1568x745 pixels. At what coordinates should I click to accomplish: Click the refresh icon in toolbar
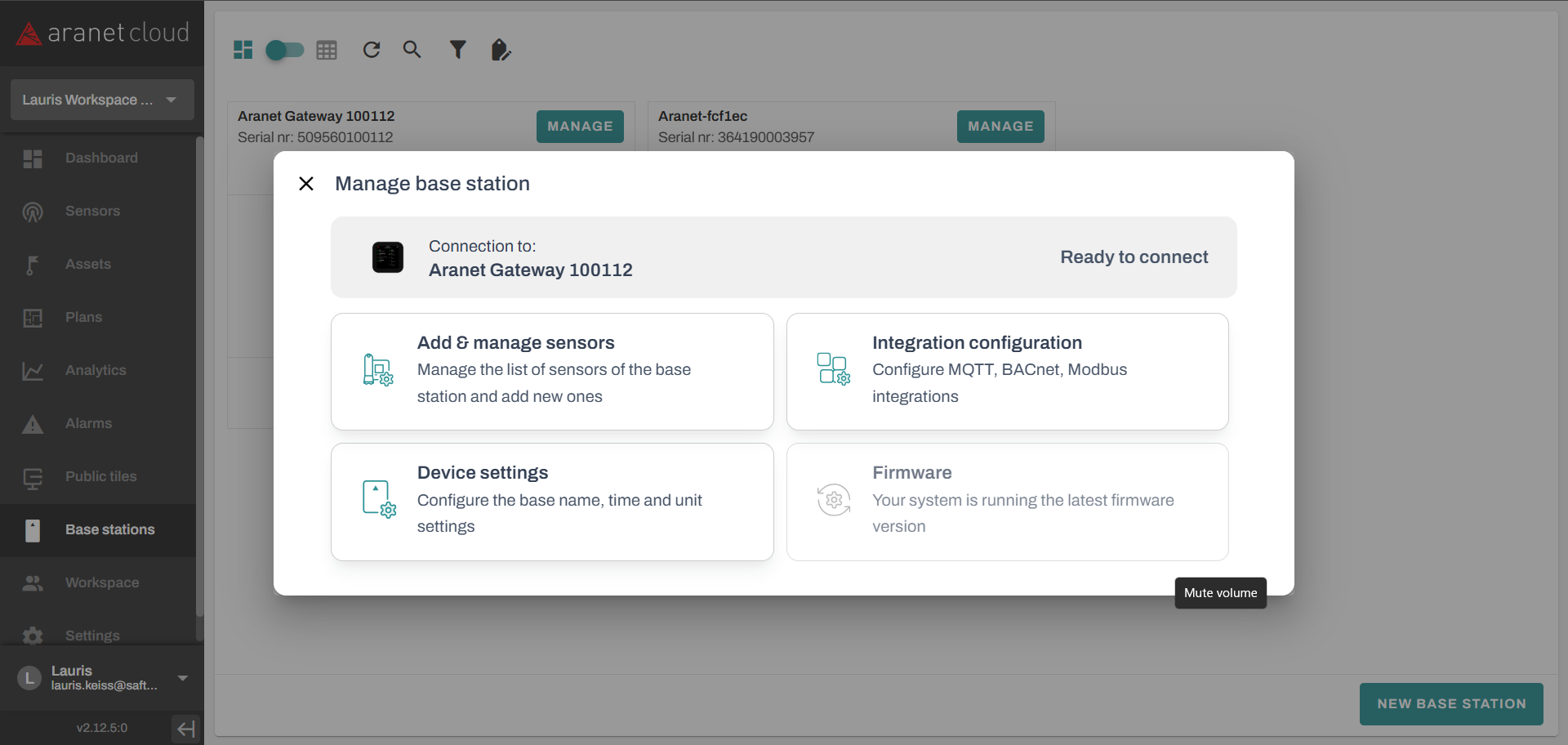coord(372,50)
